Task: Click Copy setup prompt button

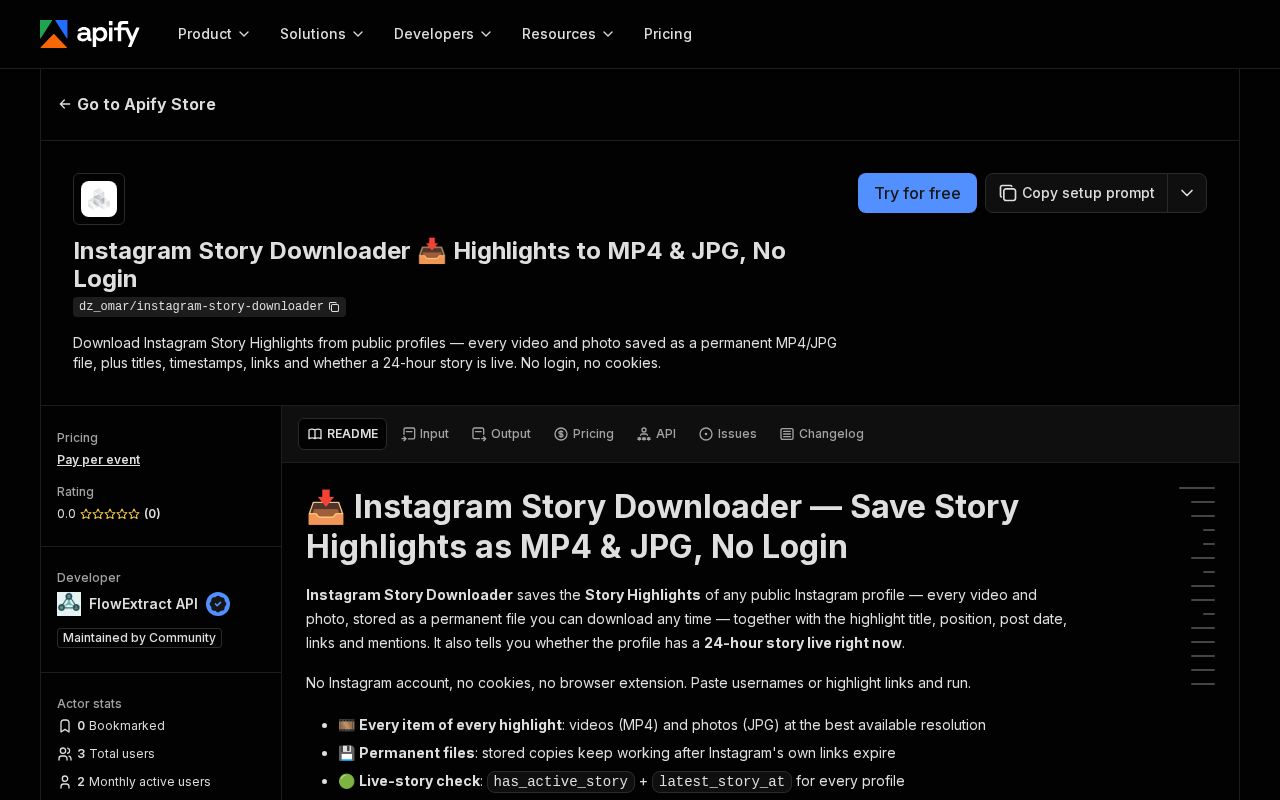Action: pyautogui.click(x=1076, y=193)
